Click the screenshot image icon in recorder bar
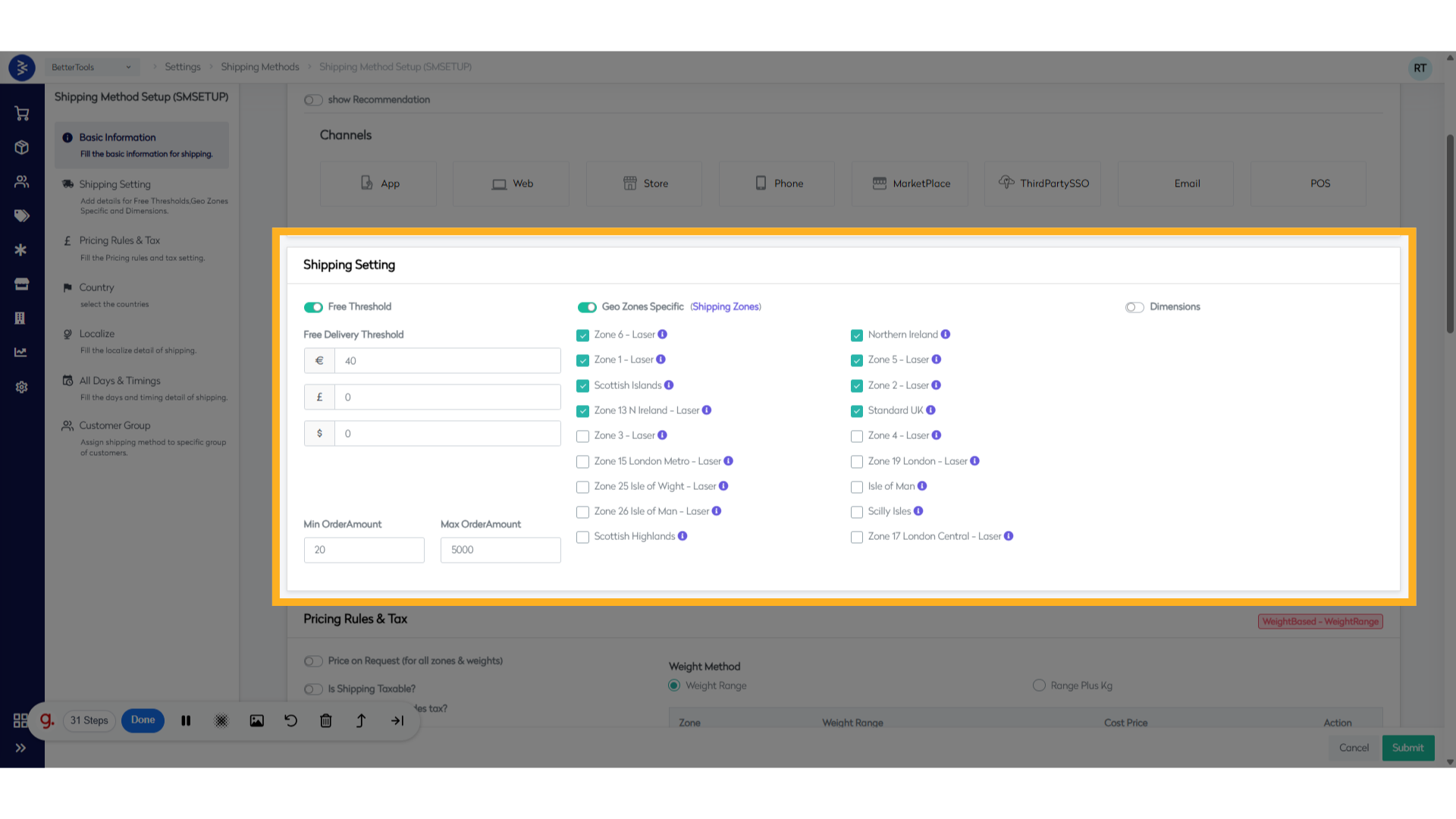 257,720
